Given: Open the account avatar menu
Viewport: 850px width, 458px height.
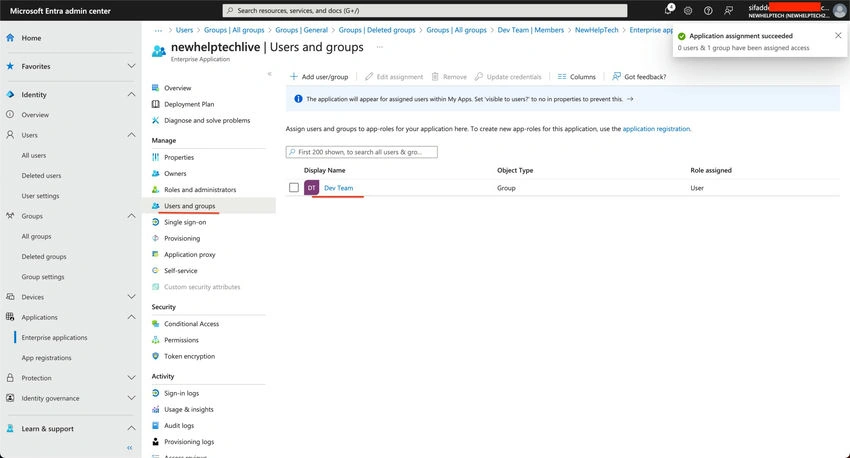Looking at the screenshot, I should [839, 10].
